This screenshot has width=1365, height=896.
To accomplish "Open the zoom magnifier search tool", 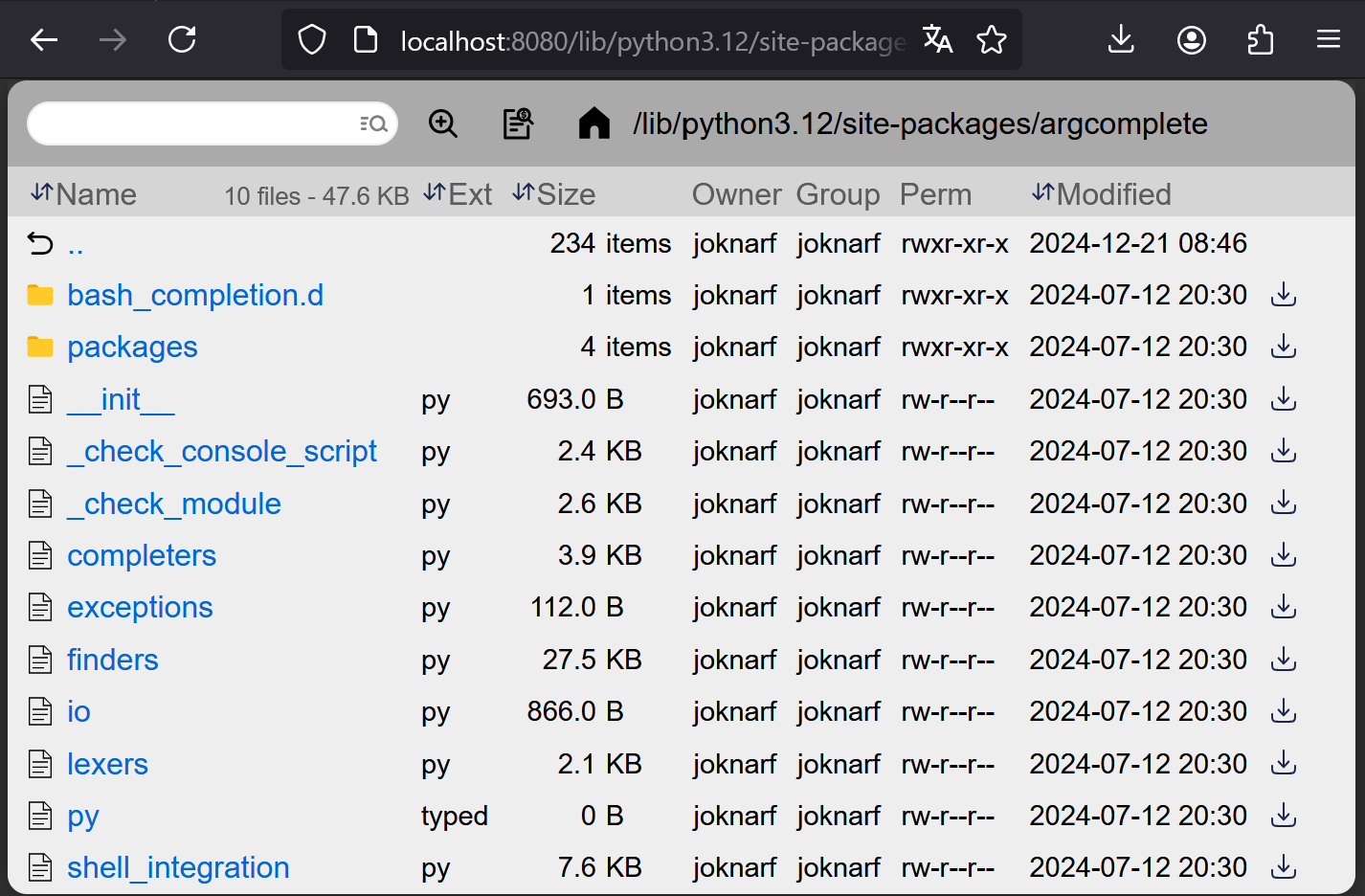I will tap(443, 123).
